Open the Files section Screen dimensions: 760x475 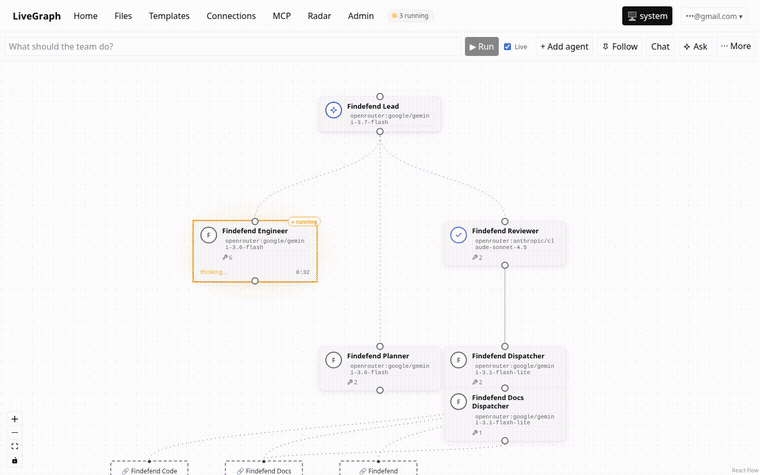pyautogui.click(x=123, y=16)
